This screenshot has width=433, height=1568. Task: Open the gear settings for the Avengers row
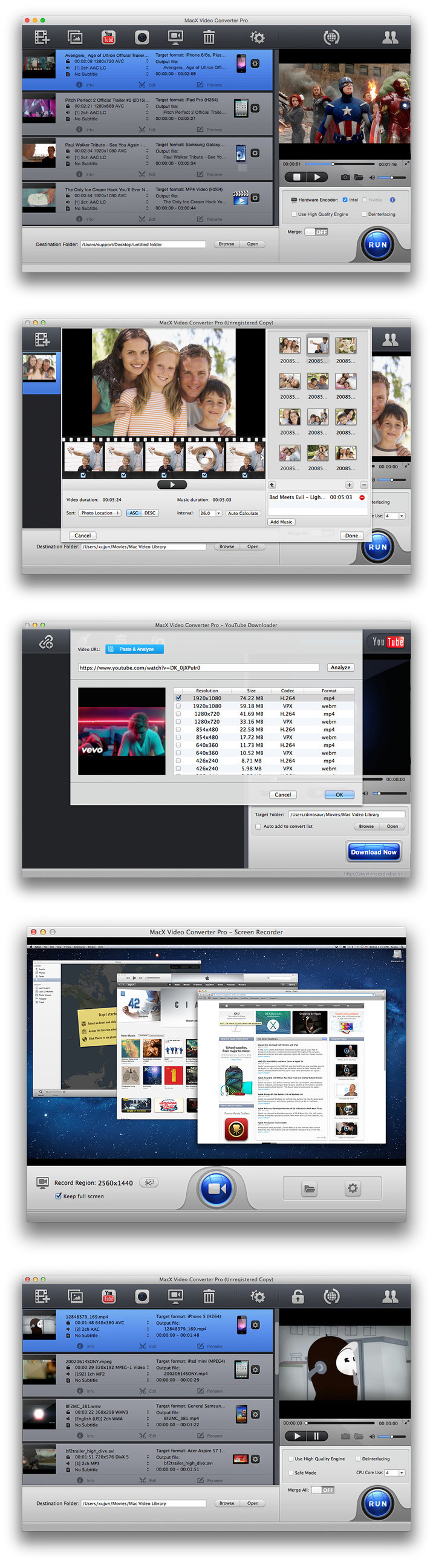tap(255, 64)
